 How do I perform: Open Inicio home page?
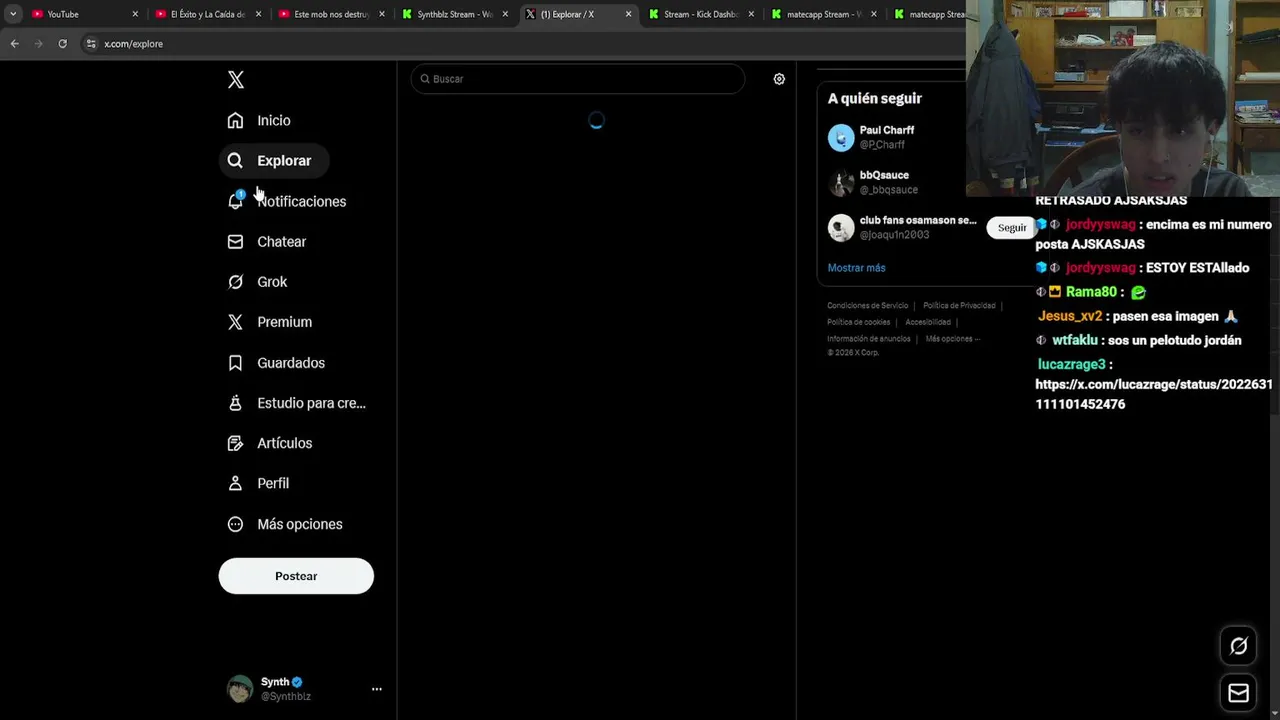259,120
